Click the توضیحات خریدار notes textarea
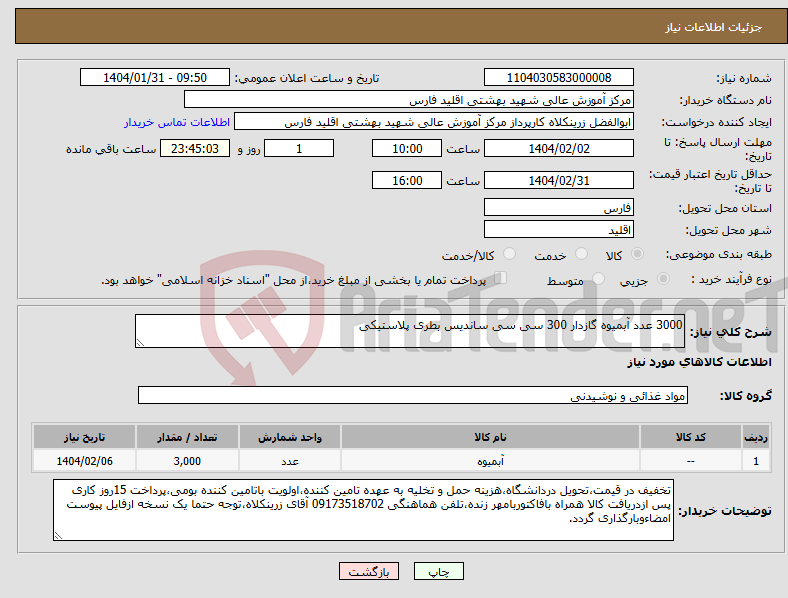788x598 pixels. pyautogui.click(x=363, y=510)
